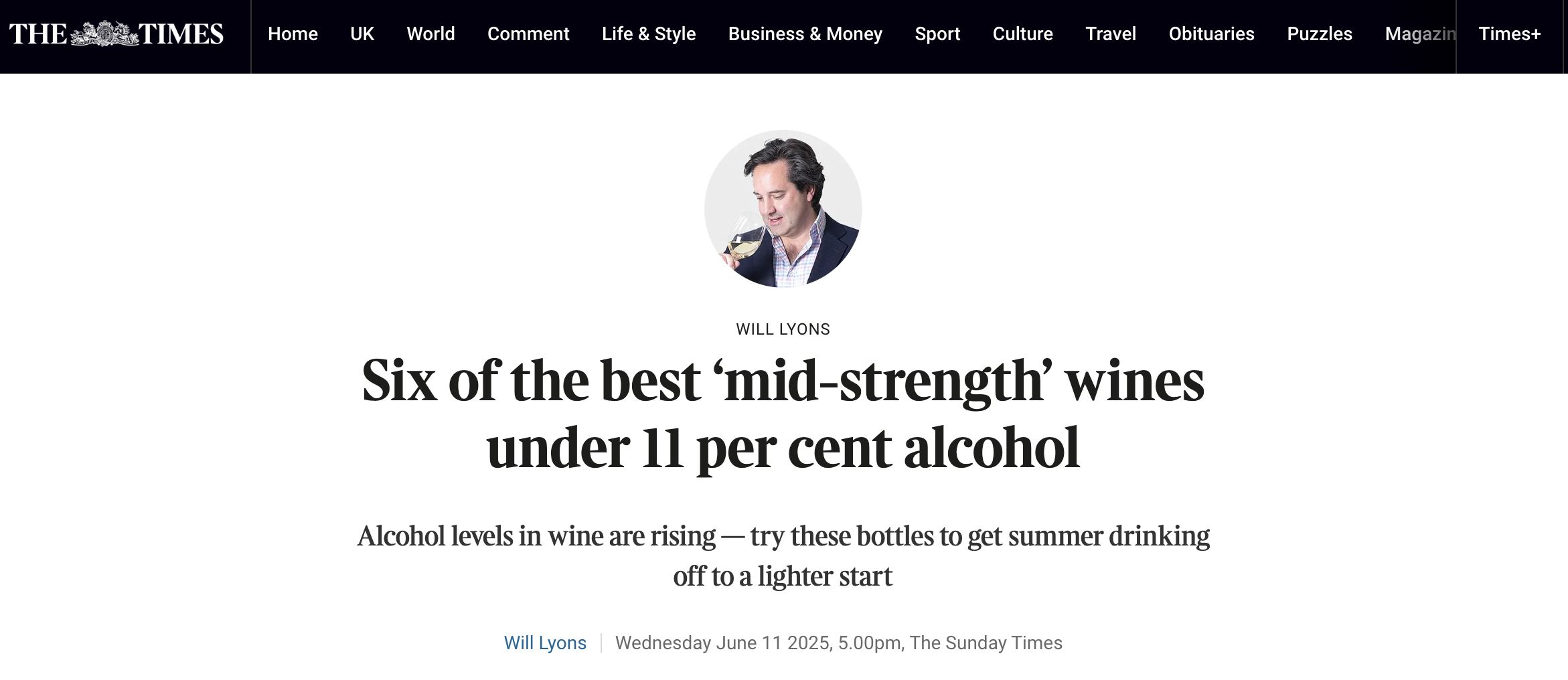
Task: Open the World news section
Action: point(430,34)
